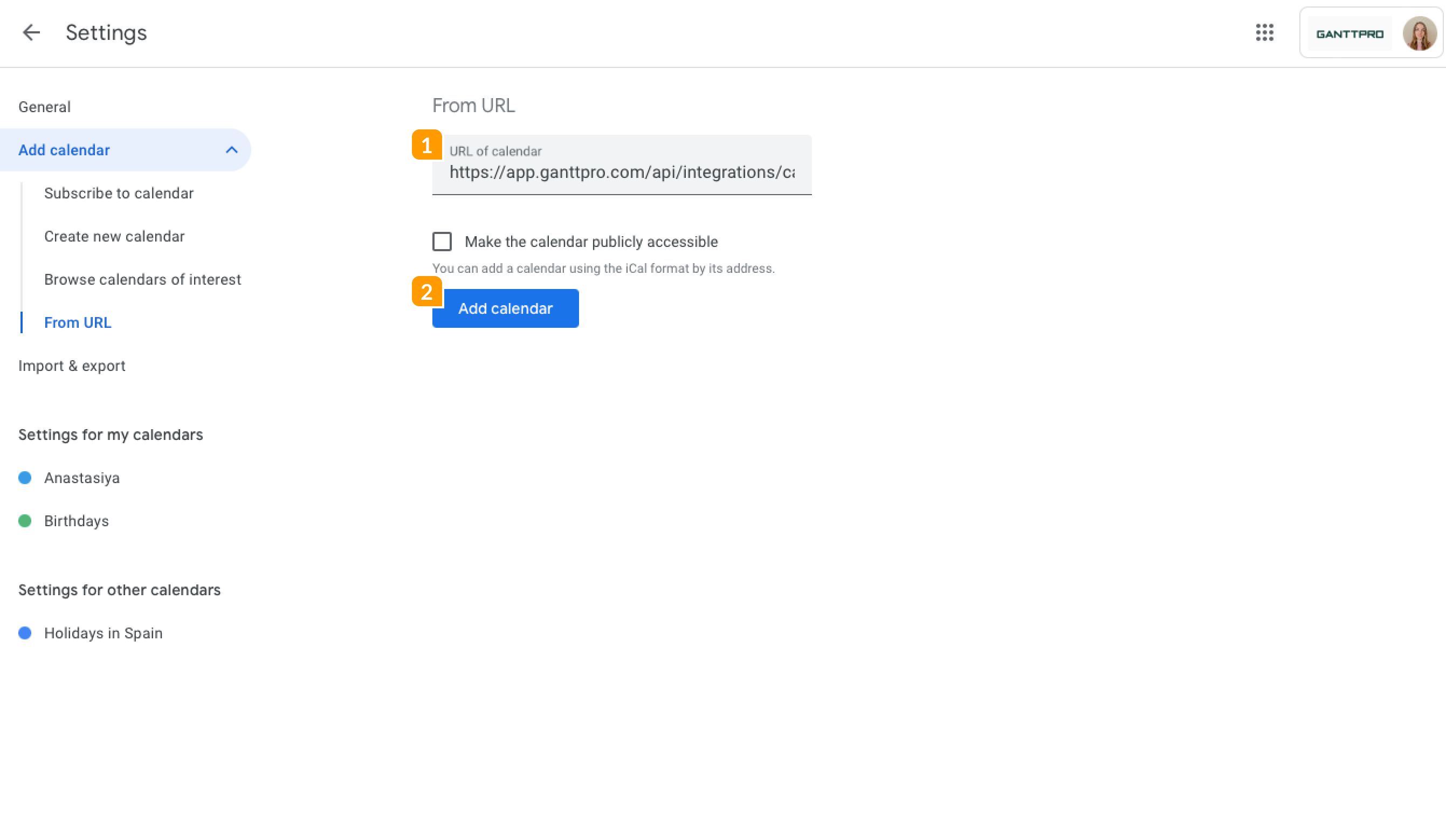This screenshot has height=840, width=1446.
Task: Click the back arrow to exit Settings
Action: pyautogui.click(x=31, y=33)
